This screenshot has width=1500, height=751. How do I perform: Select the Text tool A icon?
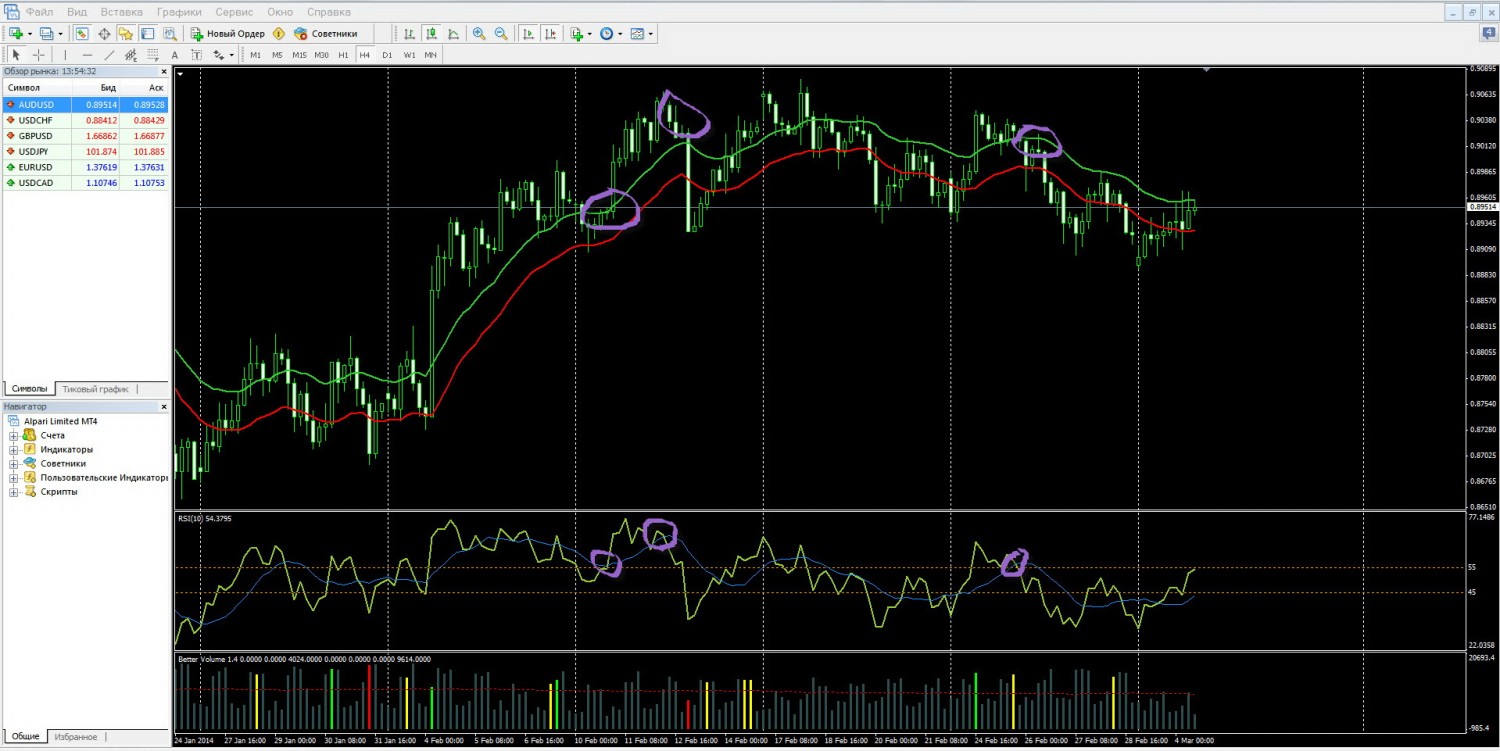click(x=175, y=55)
